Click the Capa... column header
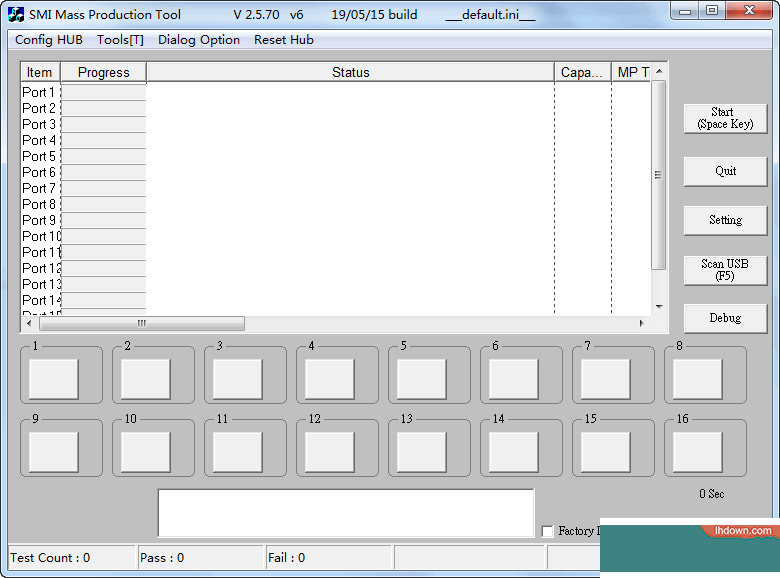The image size is (780, 578). click(583, 72)
